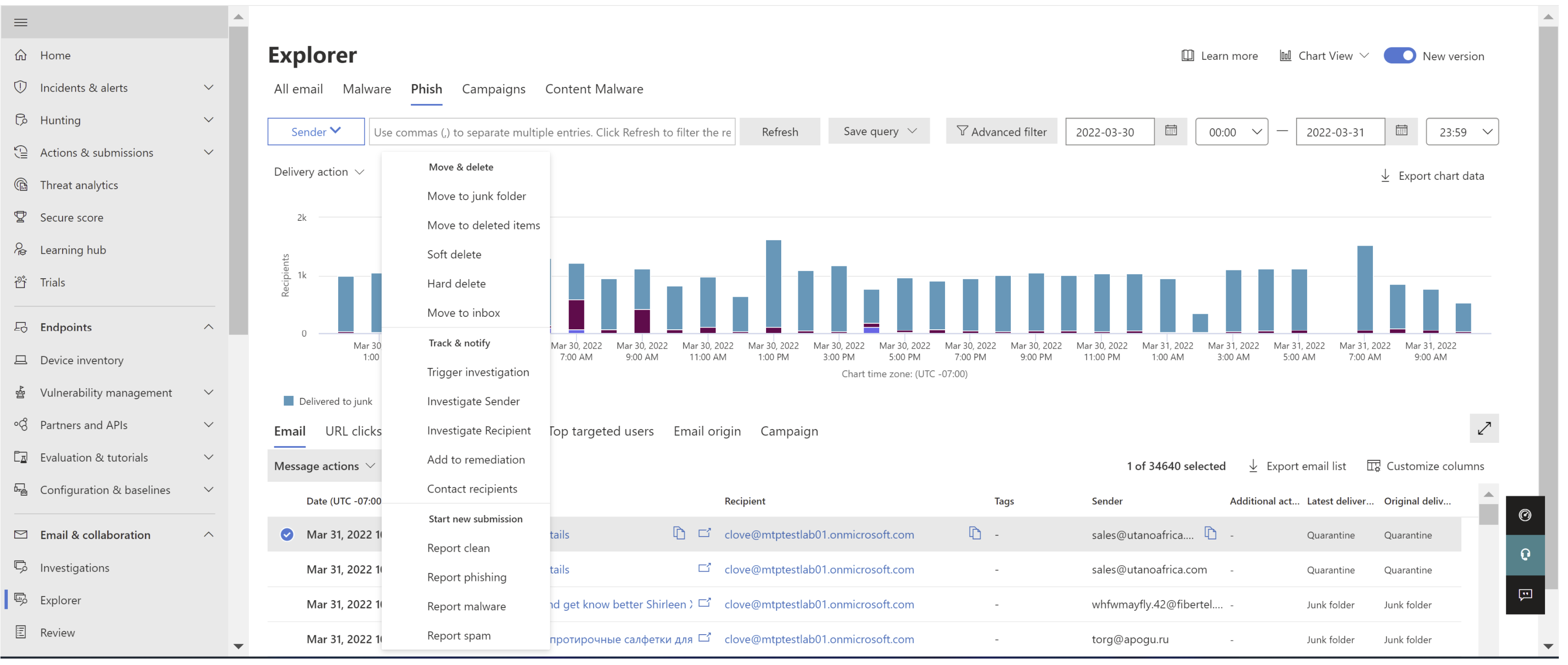Uncheck the selected first email row
The height and width of the screenshot is (665, 1568).
(x=287, y=535)
